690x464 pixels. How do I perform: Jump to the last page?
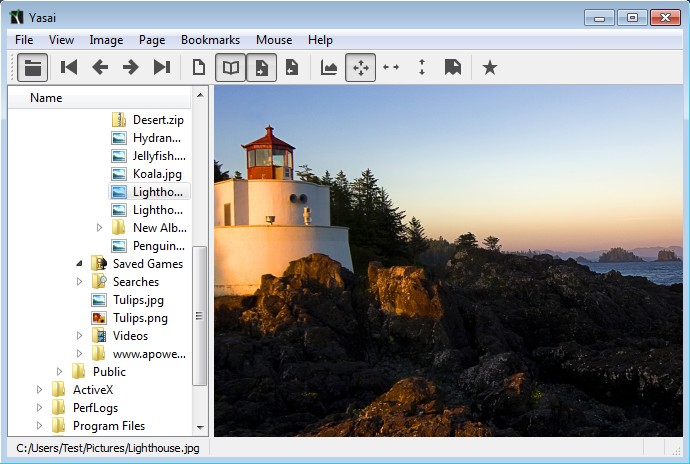[x=161, y=67]
